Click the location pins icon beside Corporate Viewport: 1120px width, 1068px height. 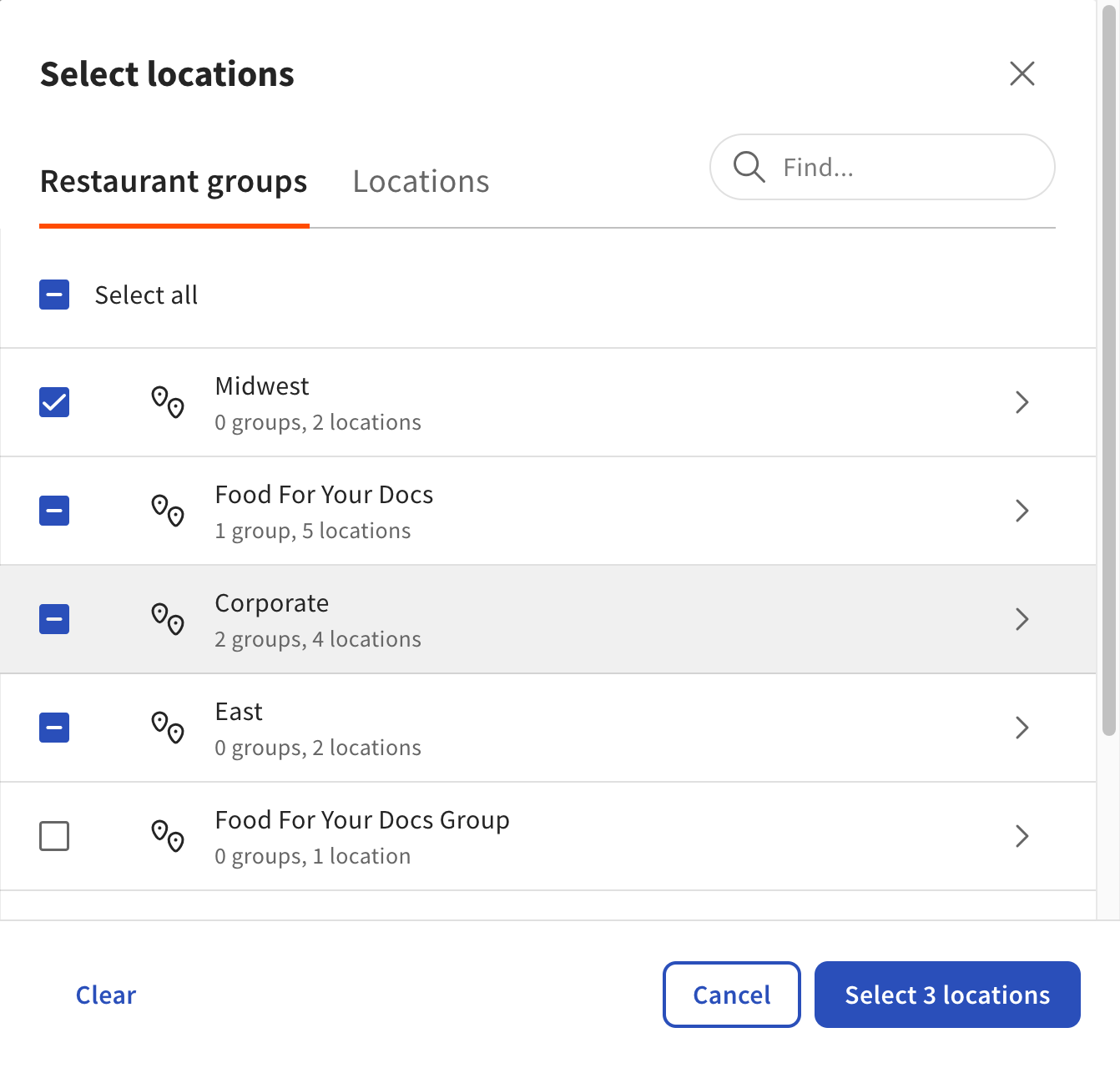coord(168,619)
